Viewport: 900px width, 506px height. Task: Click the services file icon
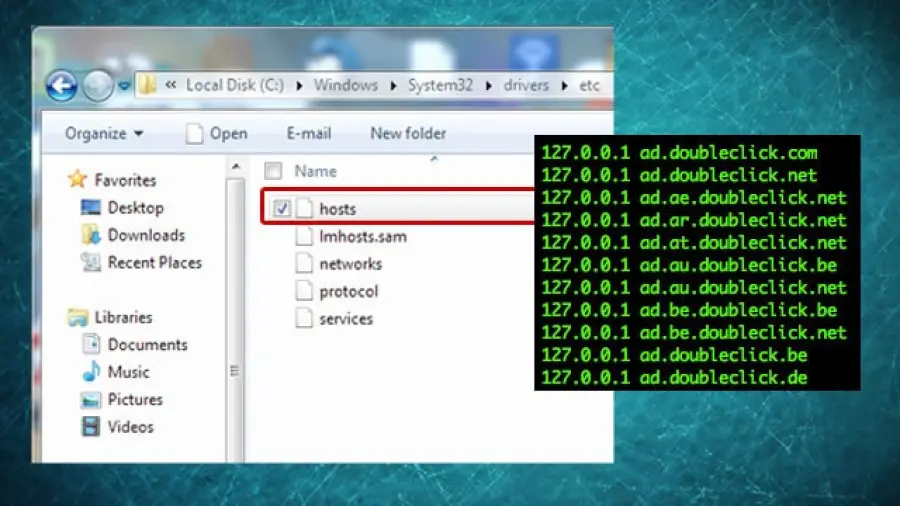point(304,318)
